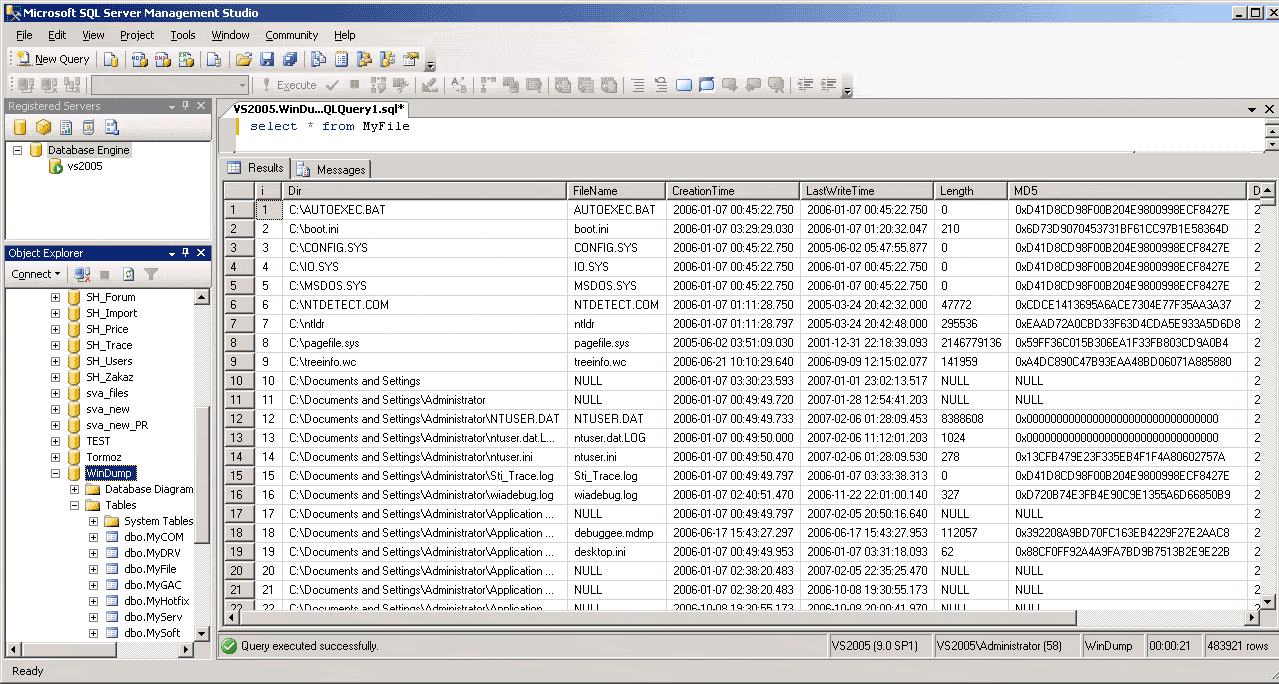Click the Decrease Indent toolbar icon
The height and width of the screenshot is (684, 1279).
[x=805, y=85]
